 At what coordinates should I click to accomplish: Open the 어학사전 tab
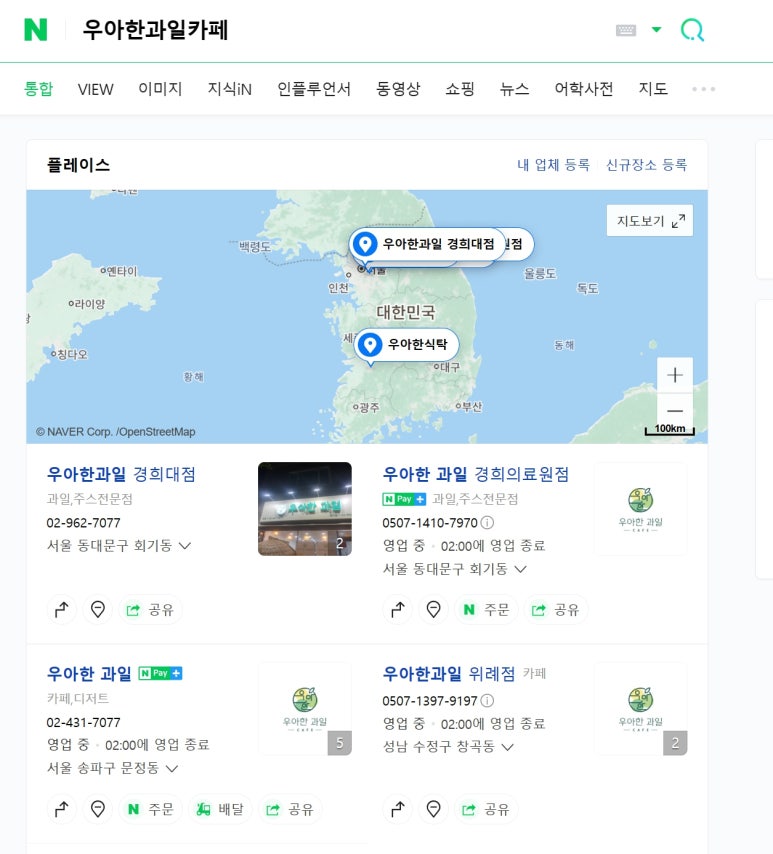click(x=583, y=89)
